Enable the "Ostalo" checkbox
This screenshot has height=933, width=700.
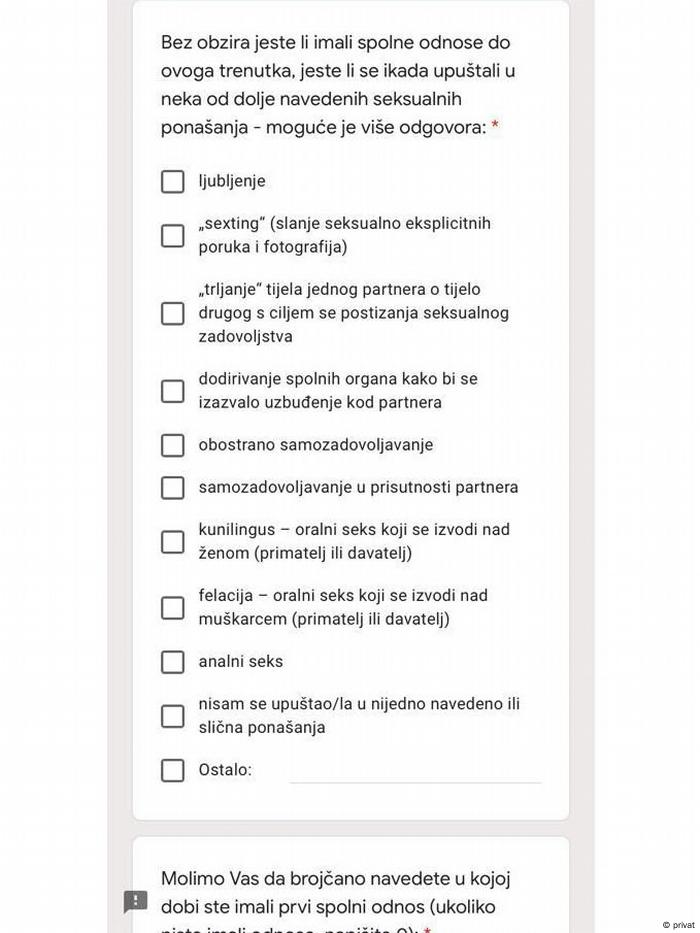point(173,770)
